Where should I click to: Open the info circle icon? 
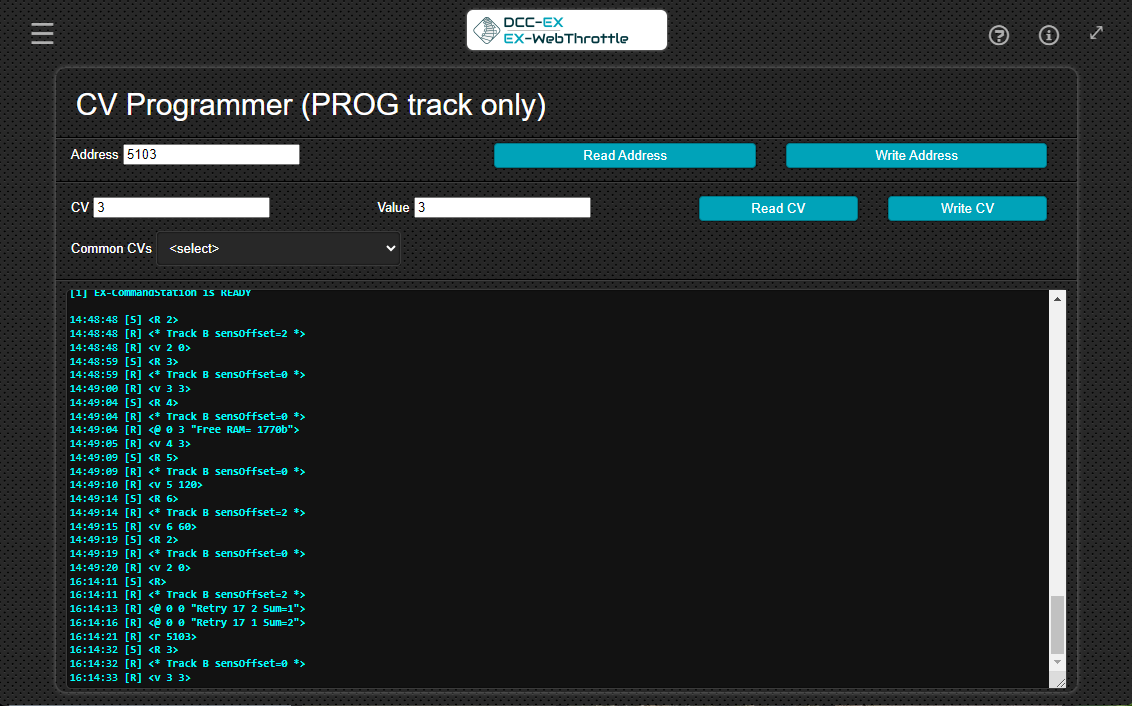pyautogui.click(x=1049, y=36)
